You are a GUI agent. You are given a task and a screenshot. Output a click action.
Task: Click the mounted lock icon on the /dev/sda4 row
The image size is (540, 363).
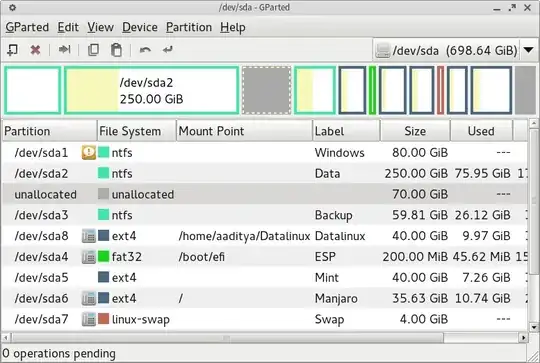pos(89,257)
